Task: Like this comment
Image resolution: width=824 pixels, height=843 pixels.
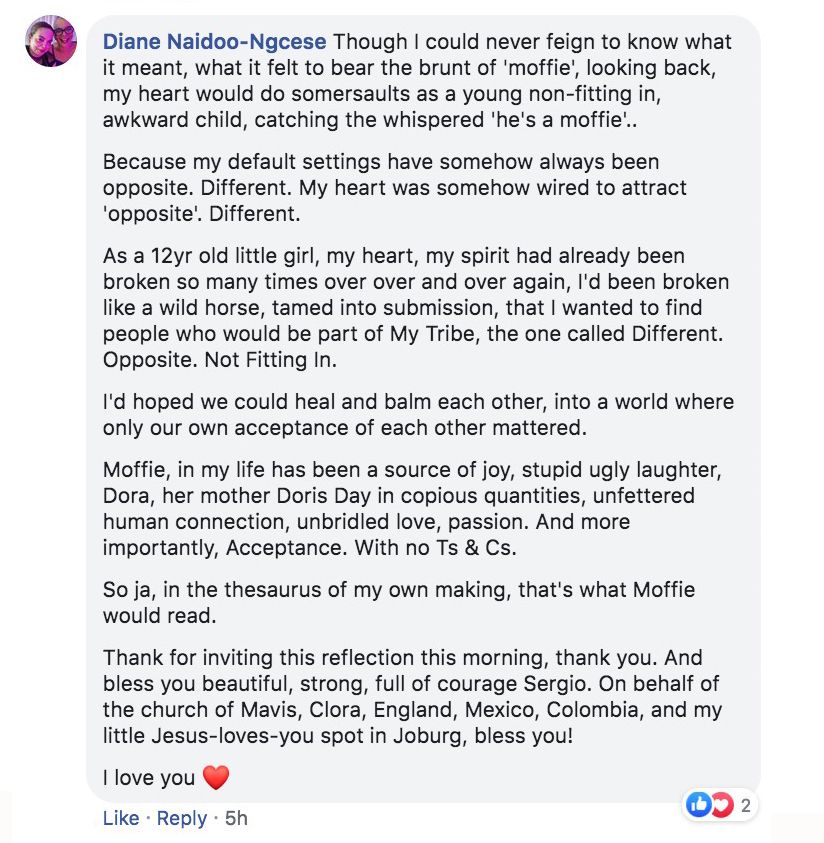Action: 121,818
